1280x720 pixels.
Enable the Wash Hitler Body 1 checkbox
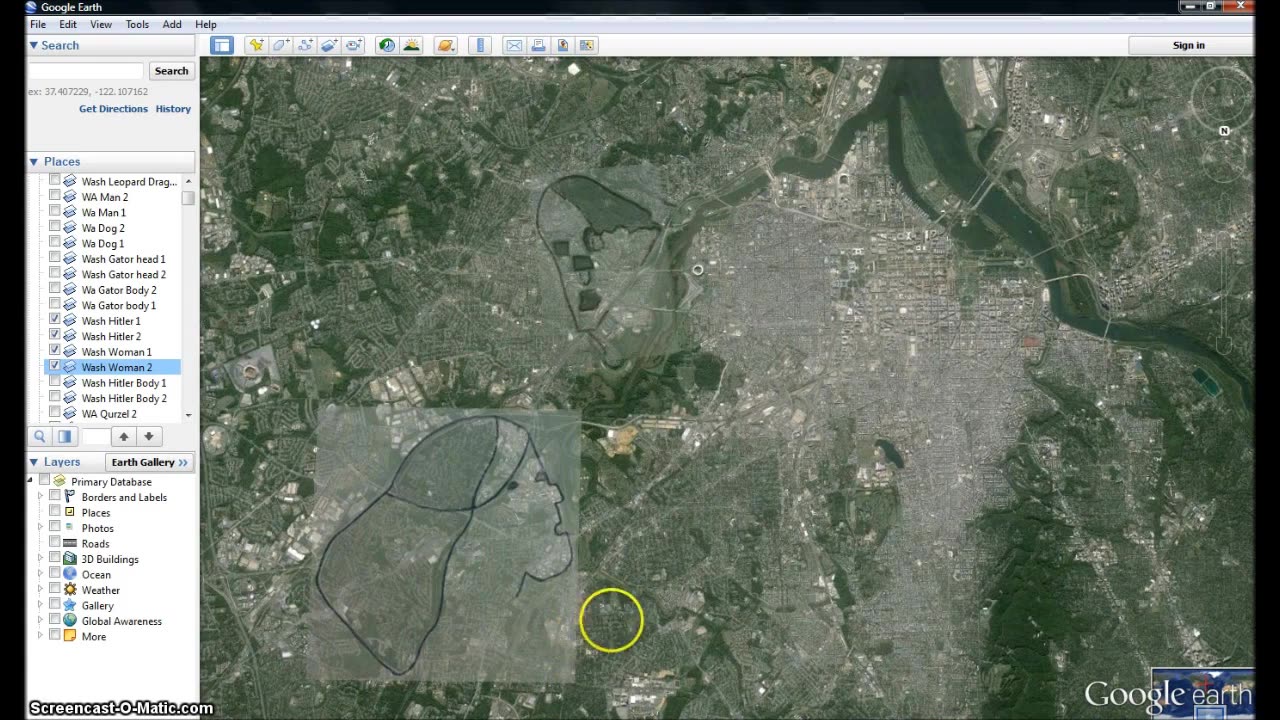tap(55, 382)
